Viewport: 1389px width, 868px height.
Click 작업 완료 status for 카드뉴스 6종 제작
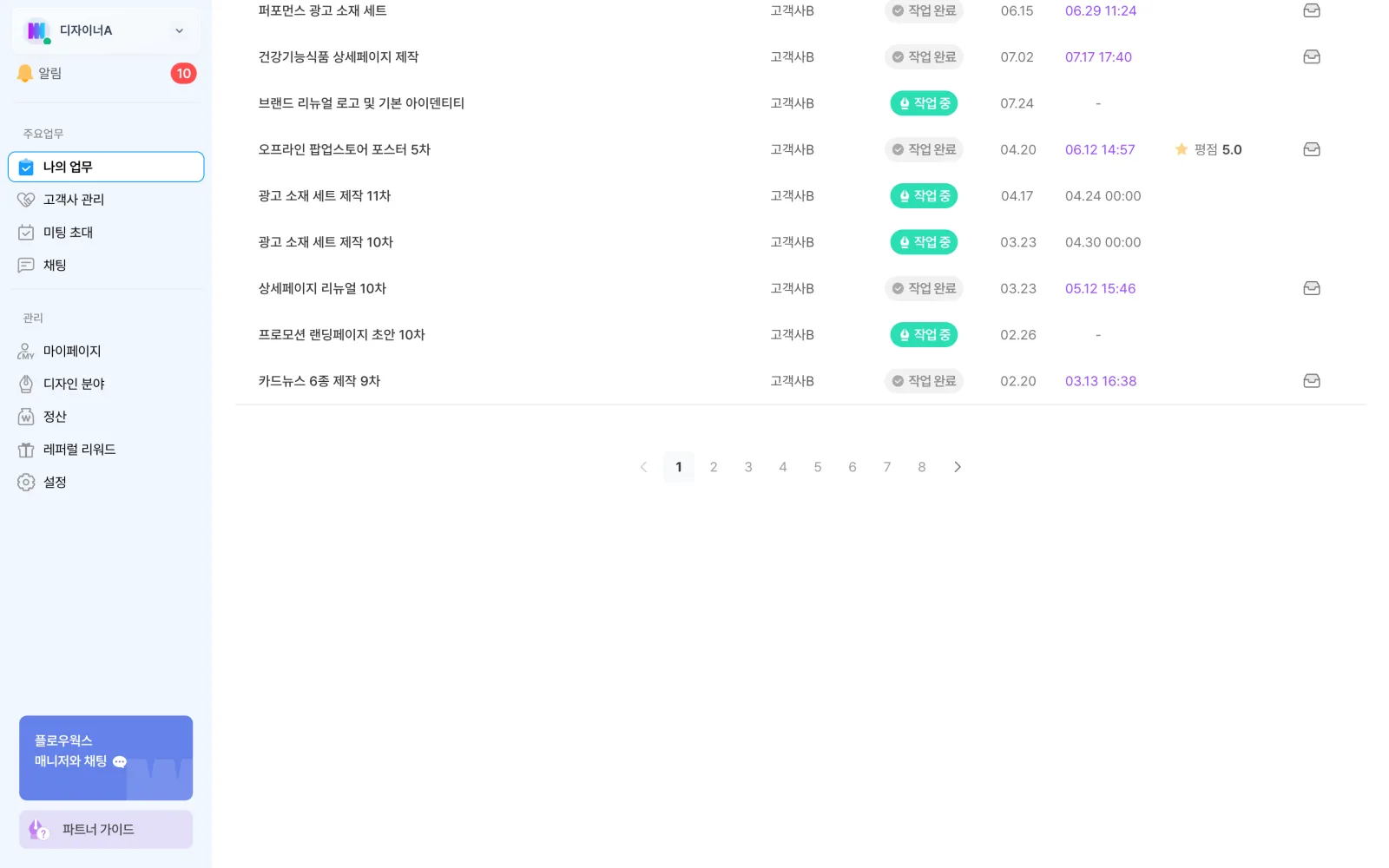click(x=924, y=381)
